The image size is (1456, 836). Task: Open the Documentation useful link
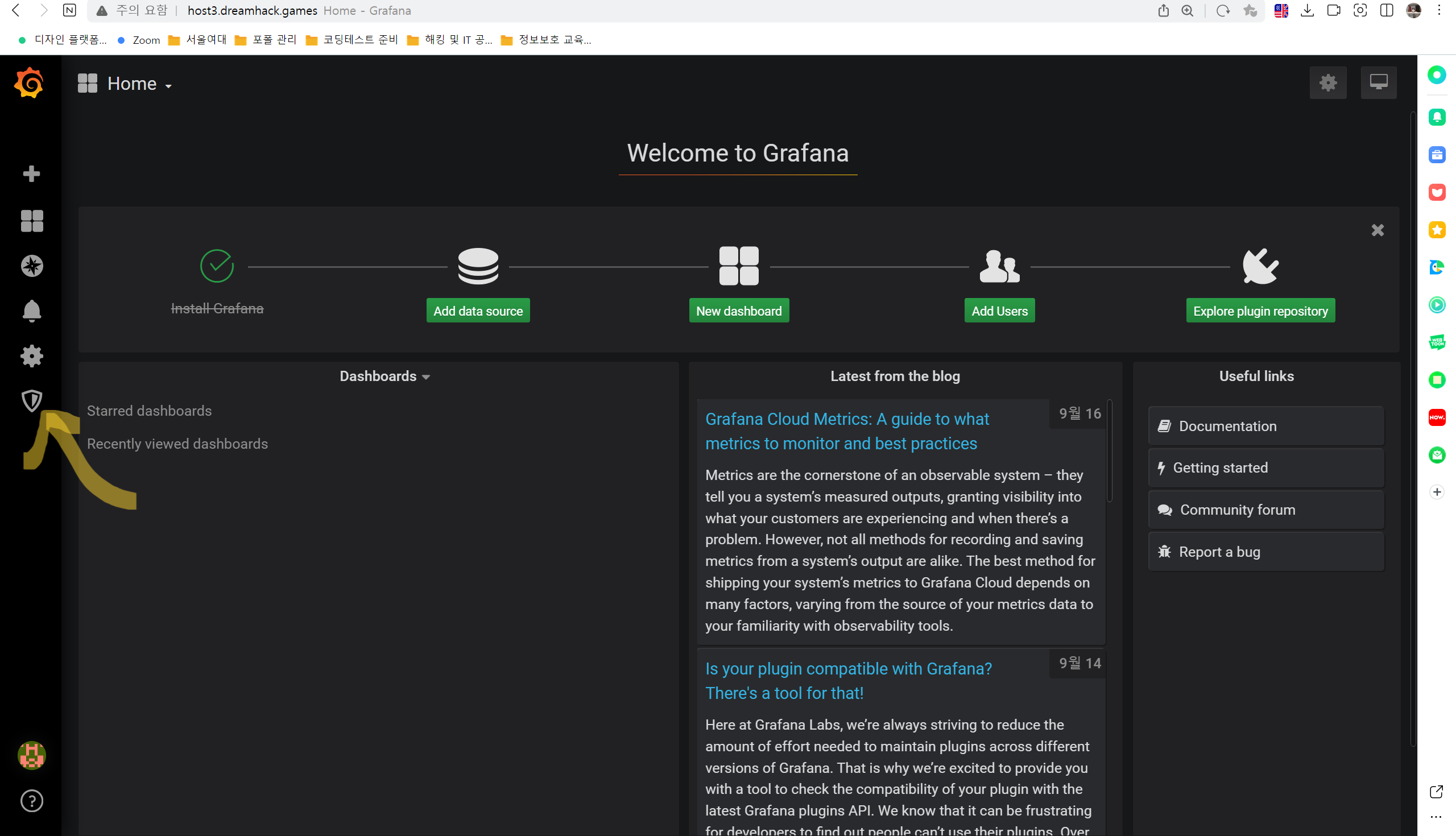click(1265, 426)
